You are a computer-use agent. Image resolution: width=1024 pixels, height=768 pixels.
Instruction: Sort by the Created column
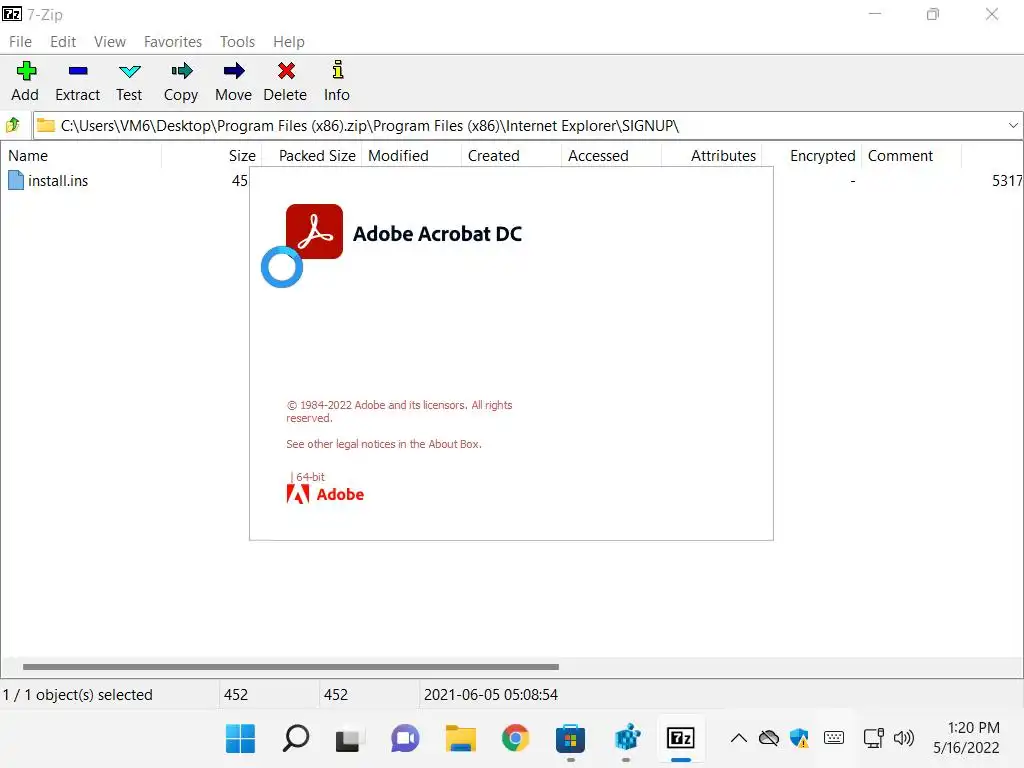pos(511,155)
